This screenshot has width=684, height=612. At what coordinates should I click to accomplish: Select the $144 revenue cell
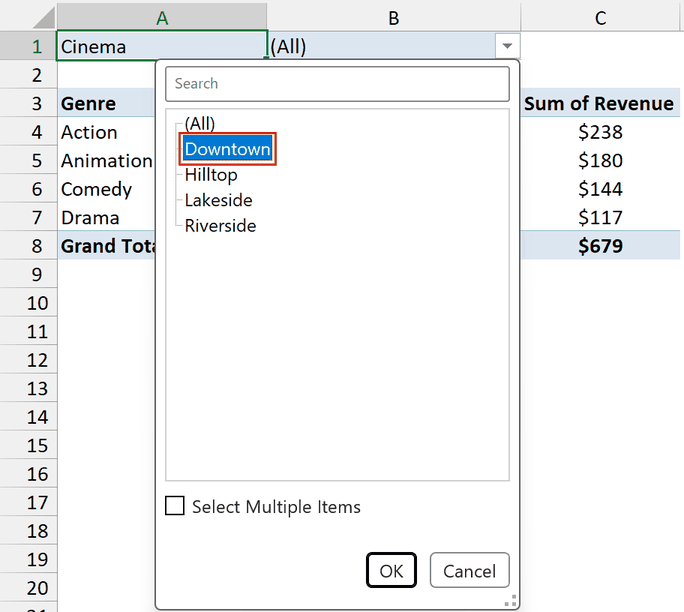pos(600,189)
